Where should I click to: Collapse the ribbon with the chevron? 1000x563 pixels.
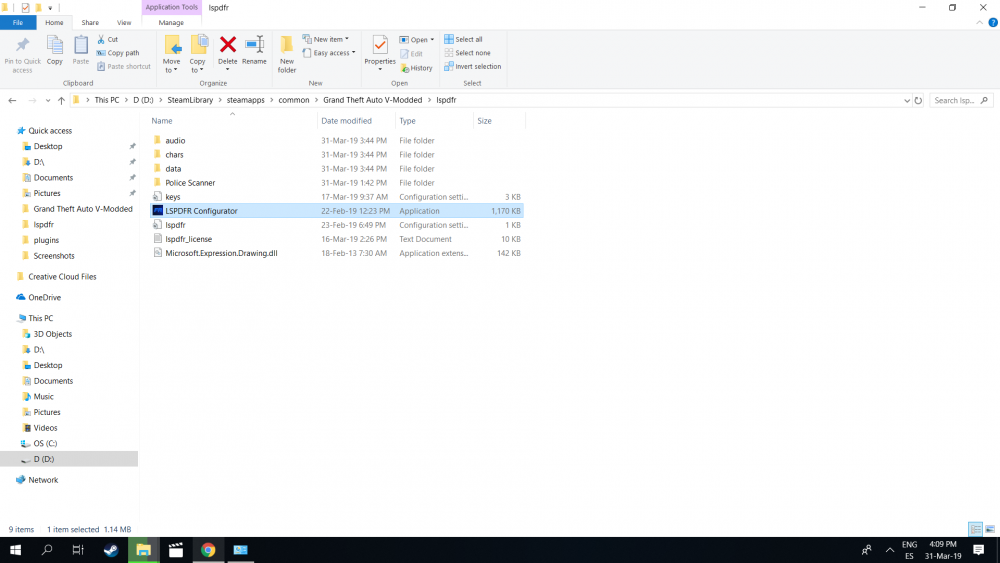point(980,22)
